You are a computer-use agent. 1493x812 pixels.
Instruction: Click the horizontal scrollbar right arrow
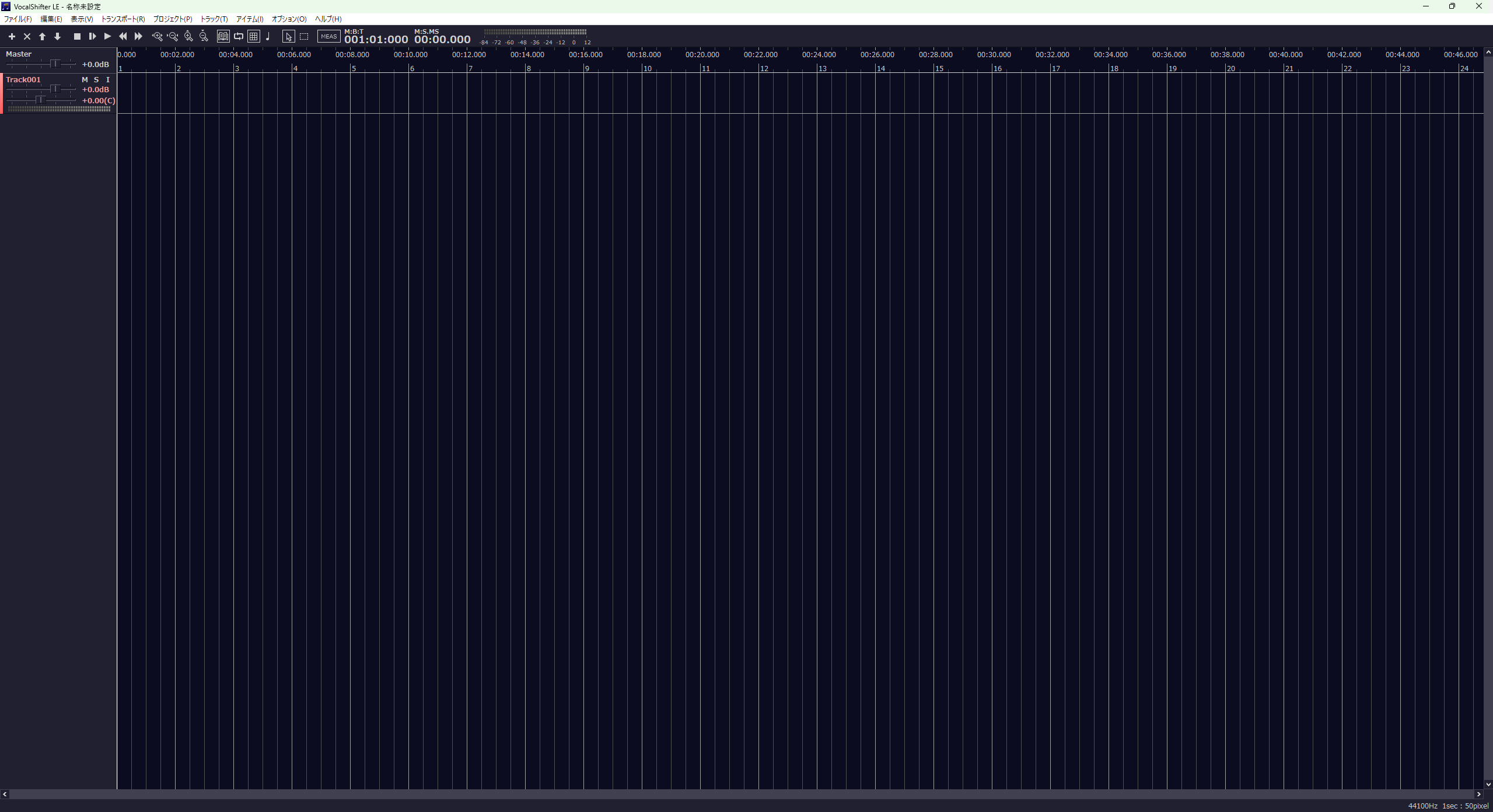pyautogui.click(x=1478, y=794)
